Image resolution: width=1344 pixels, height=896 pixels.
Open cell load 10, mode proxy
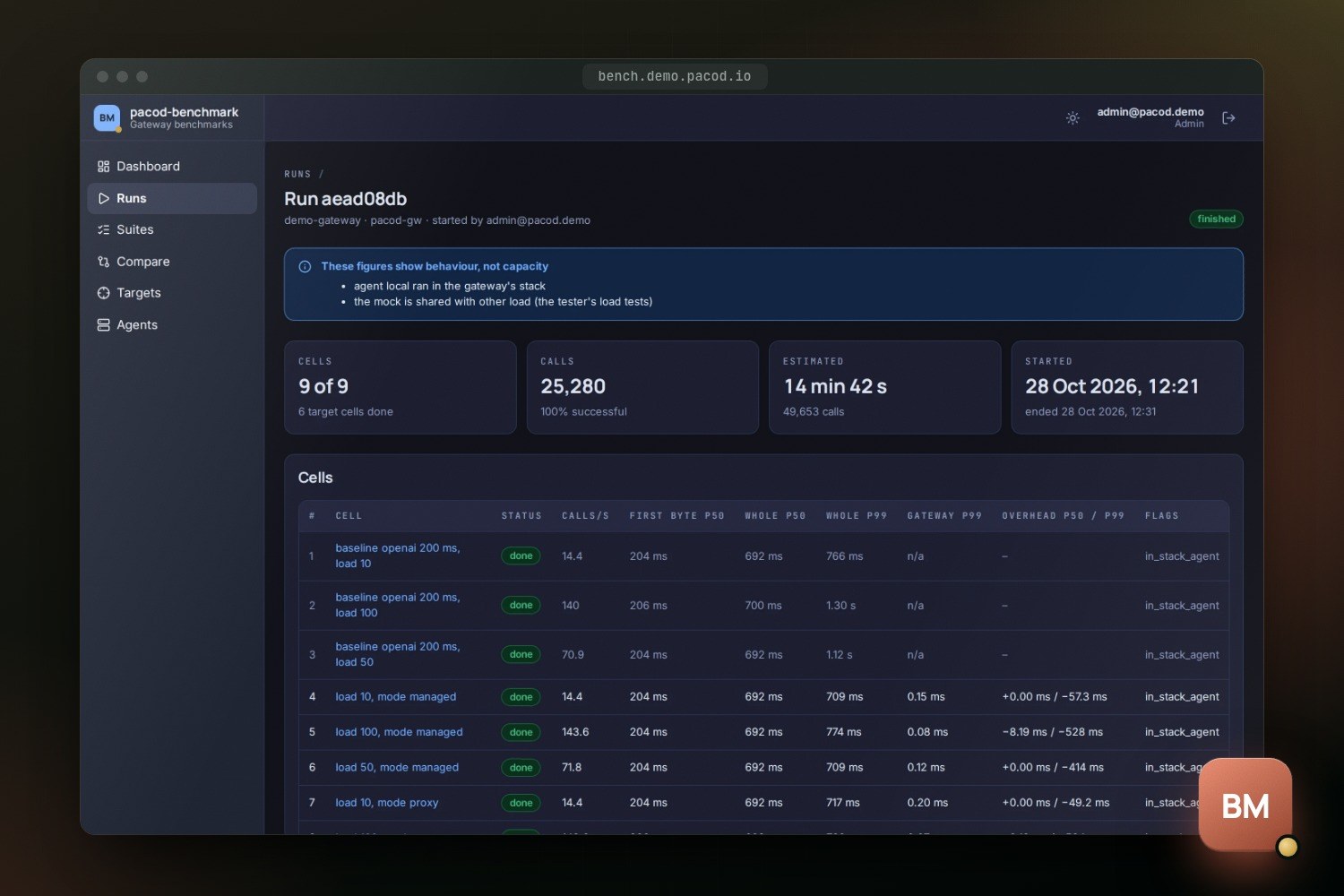pyautogui.click(x=387, y=803)
